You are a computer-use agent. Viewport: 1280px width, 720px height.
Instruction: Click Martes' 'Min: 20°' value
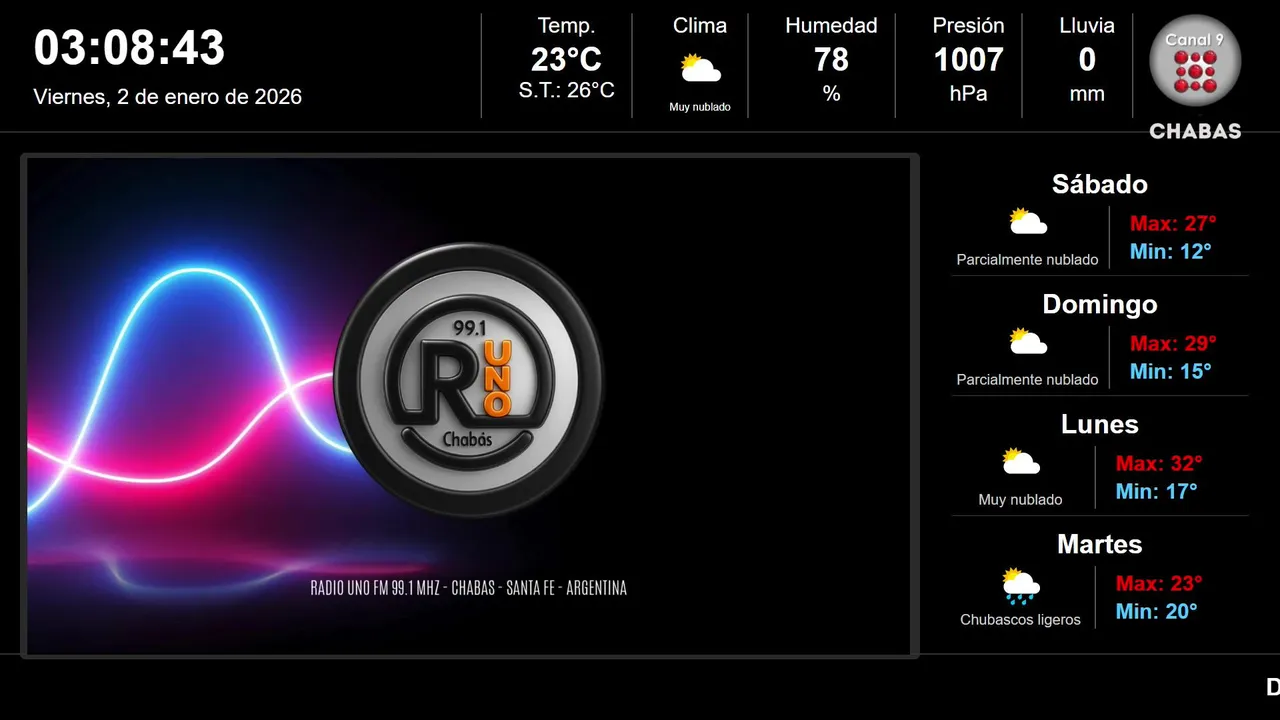[x=1156, y=611]
